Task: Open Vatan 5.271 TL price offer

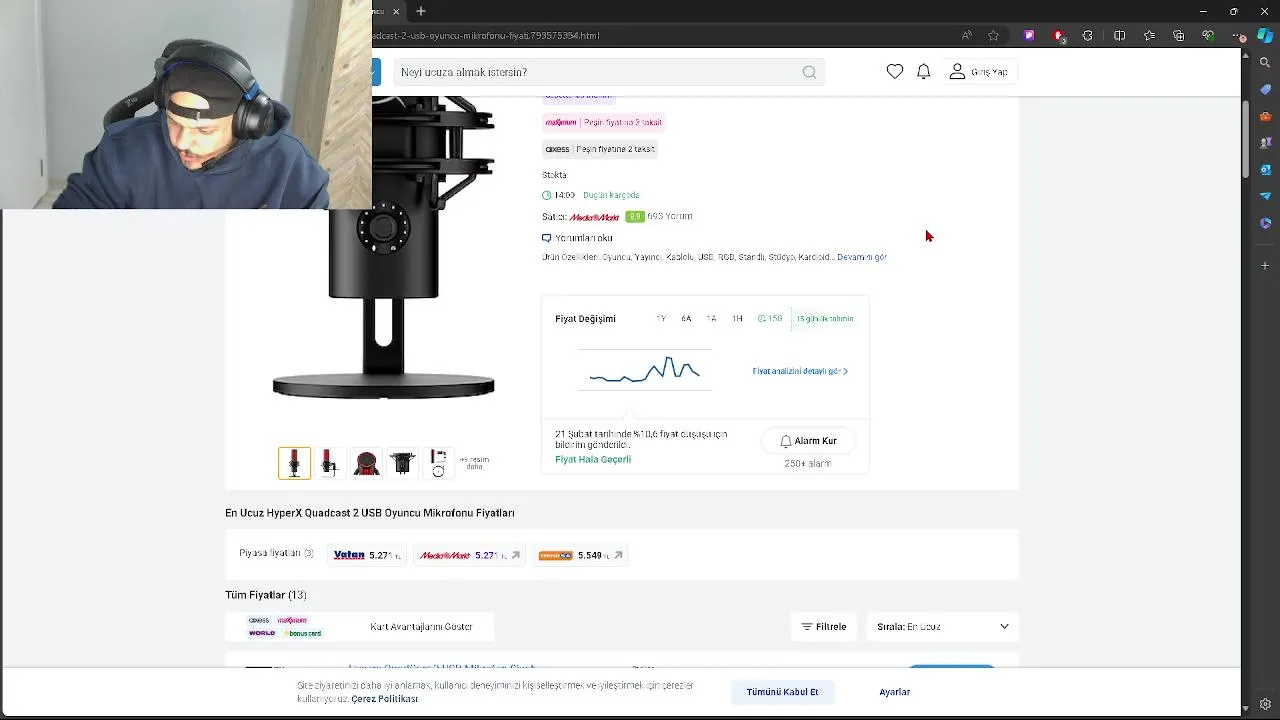Action: tap(367, 555)
